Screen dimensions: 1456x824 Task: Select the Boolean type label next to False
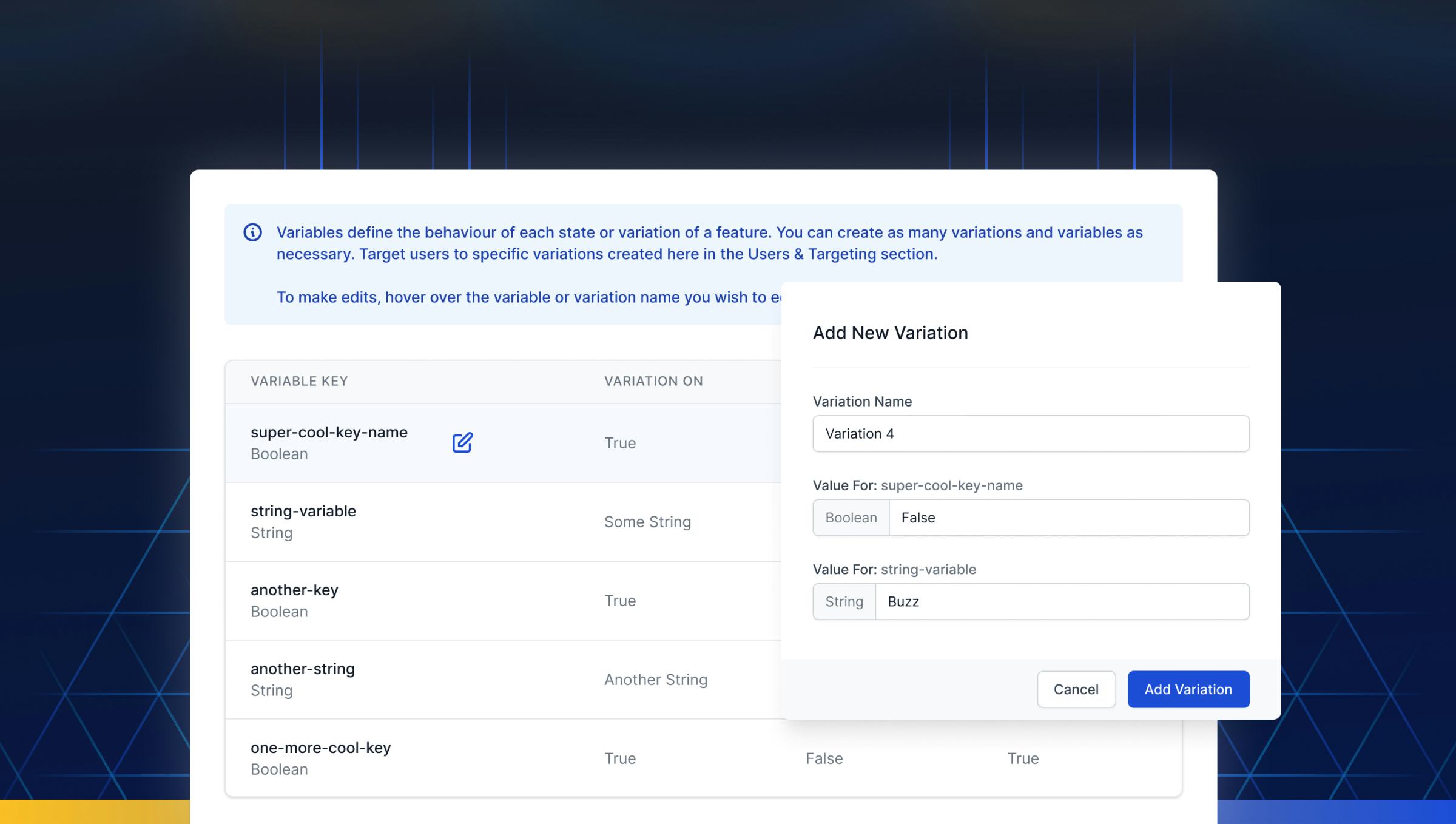point(851,518)
